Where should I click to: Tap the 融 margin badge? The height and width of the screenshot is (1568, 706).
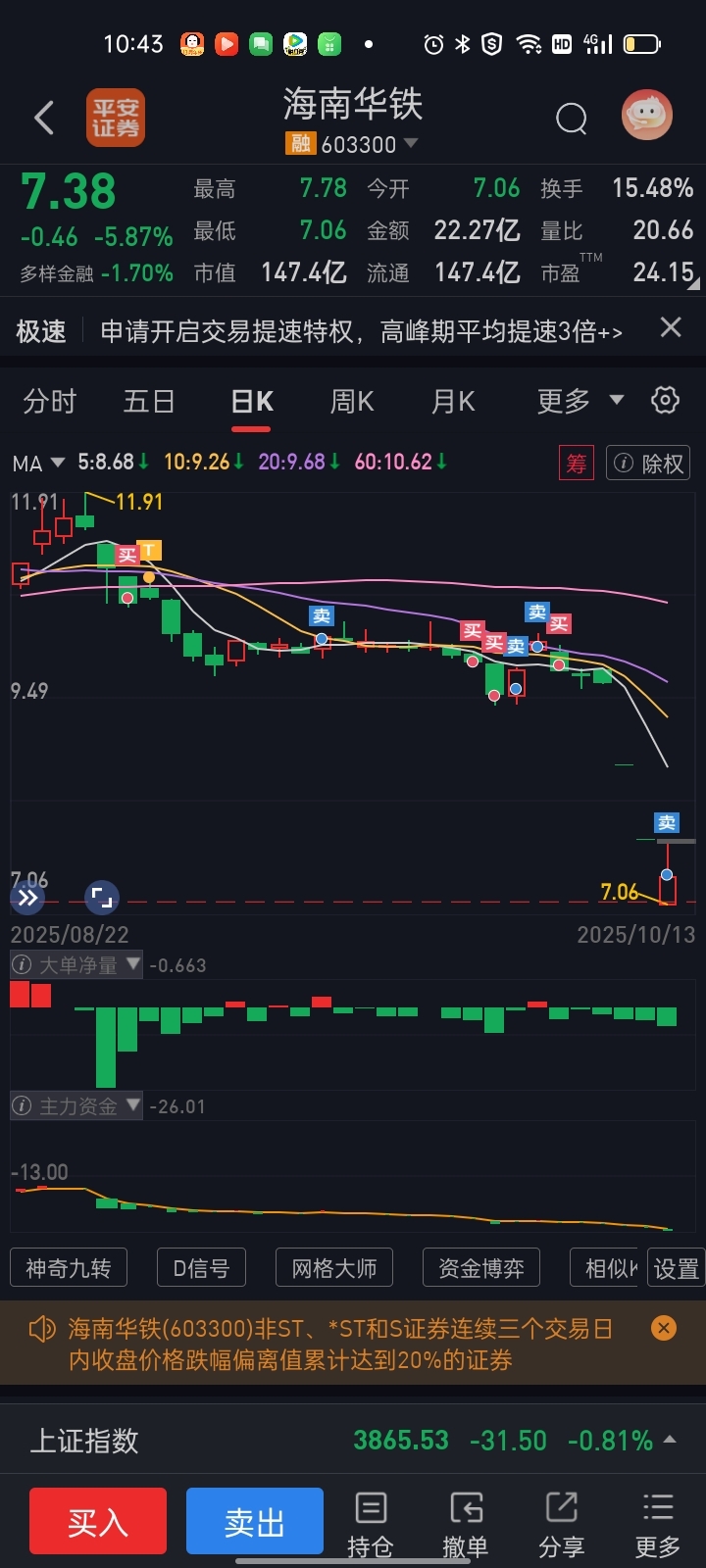300,144
